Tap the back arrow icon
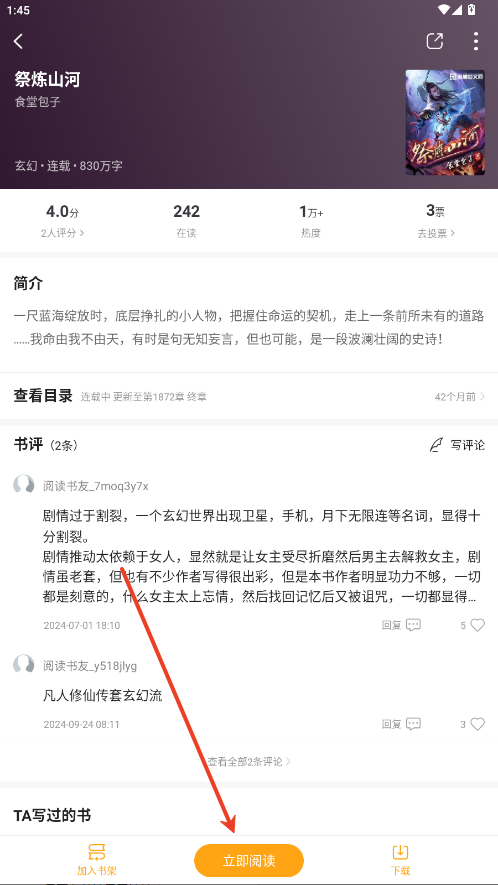The width and height of the screenshot is (498, 885). (19, 41)
